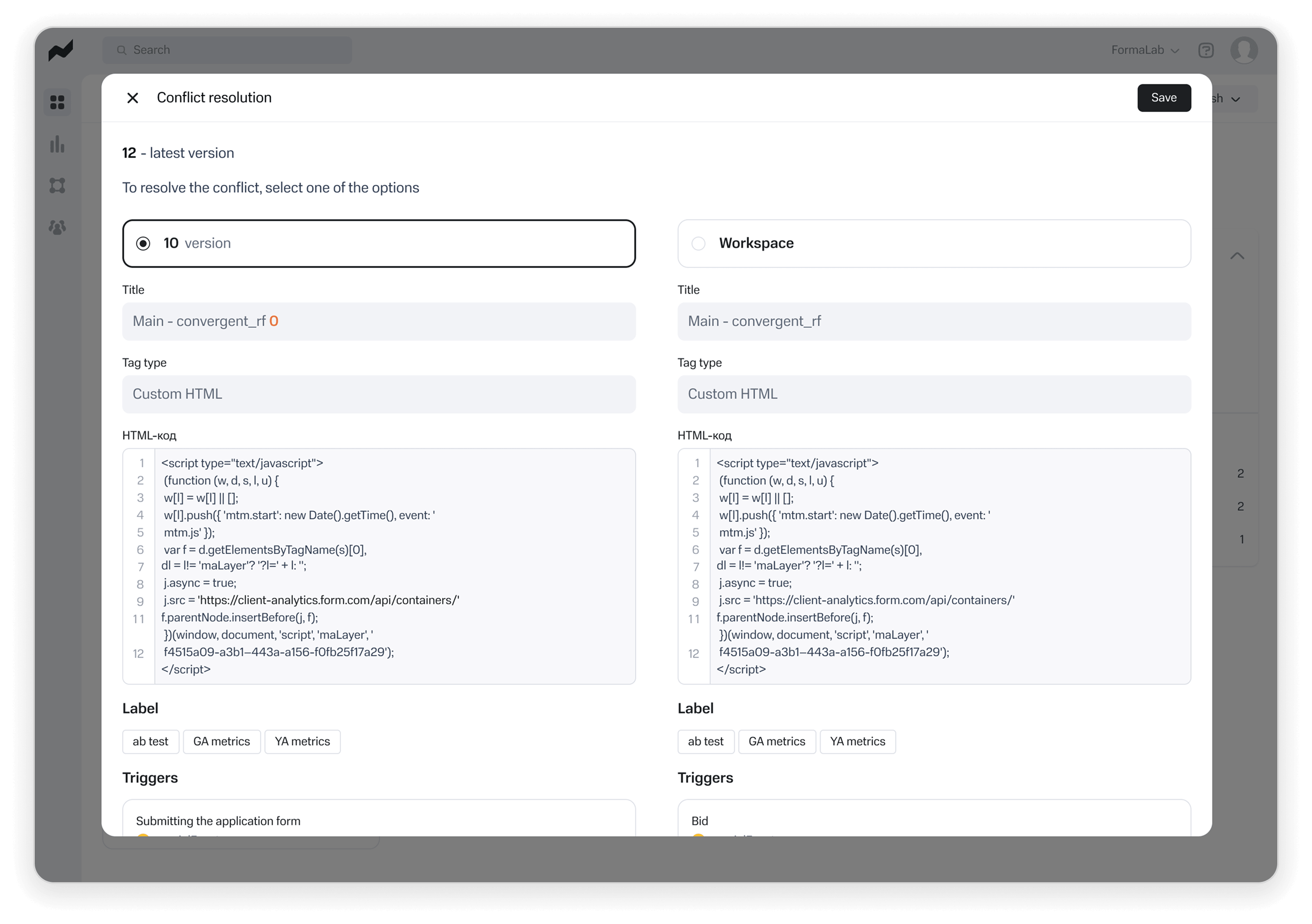Save the conflict resolution
The image size is (1312, 924).
pos(1163,98)
